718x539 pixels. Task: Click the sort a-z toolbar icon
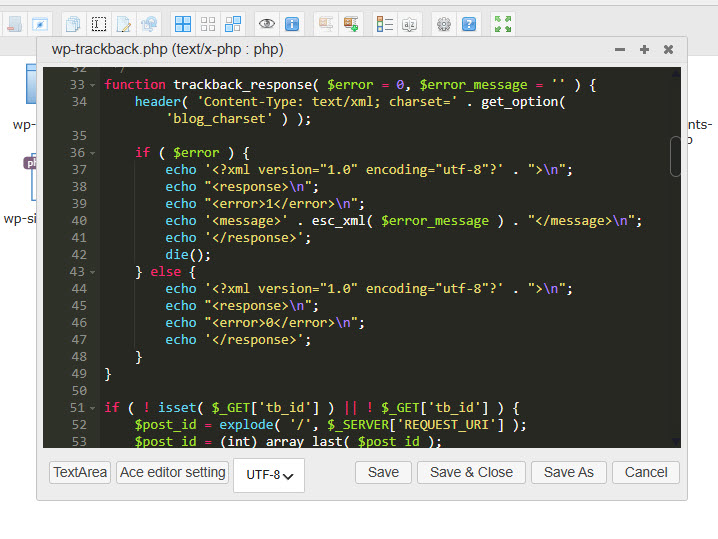[409, 24]
